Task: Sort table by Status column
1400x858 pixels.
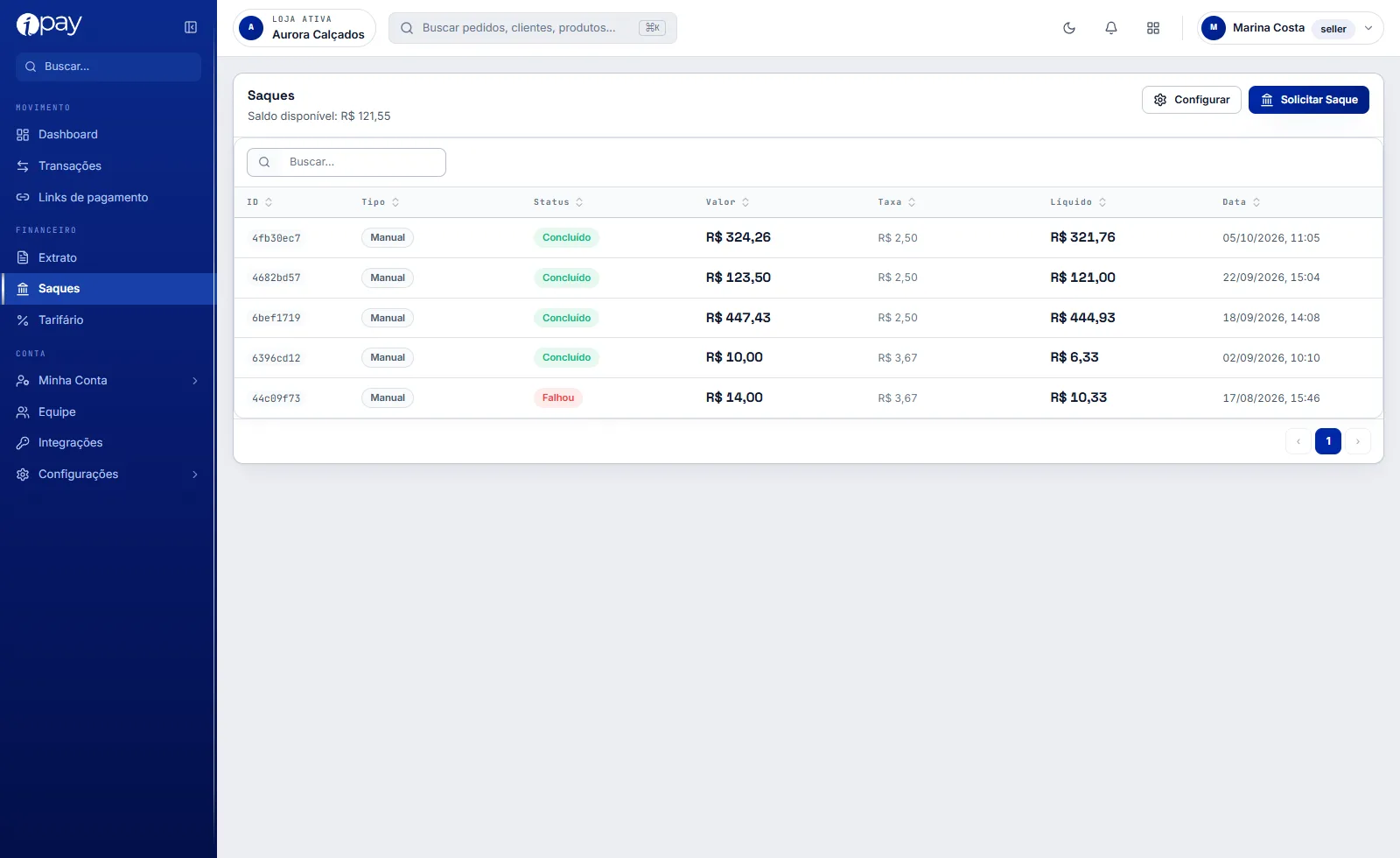Action: tap(558, 202)
